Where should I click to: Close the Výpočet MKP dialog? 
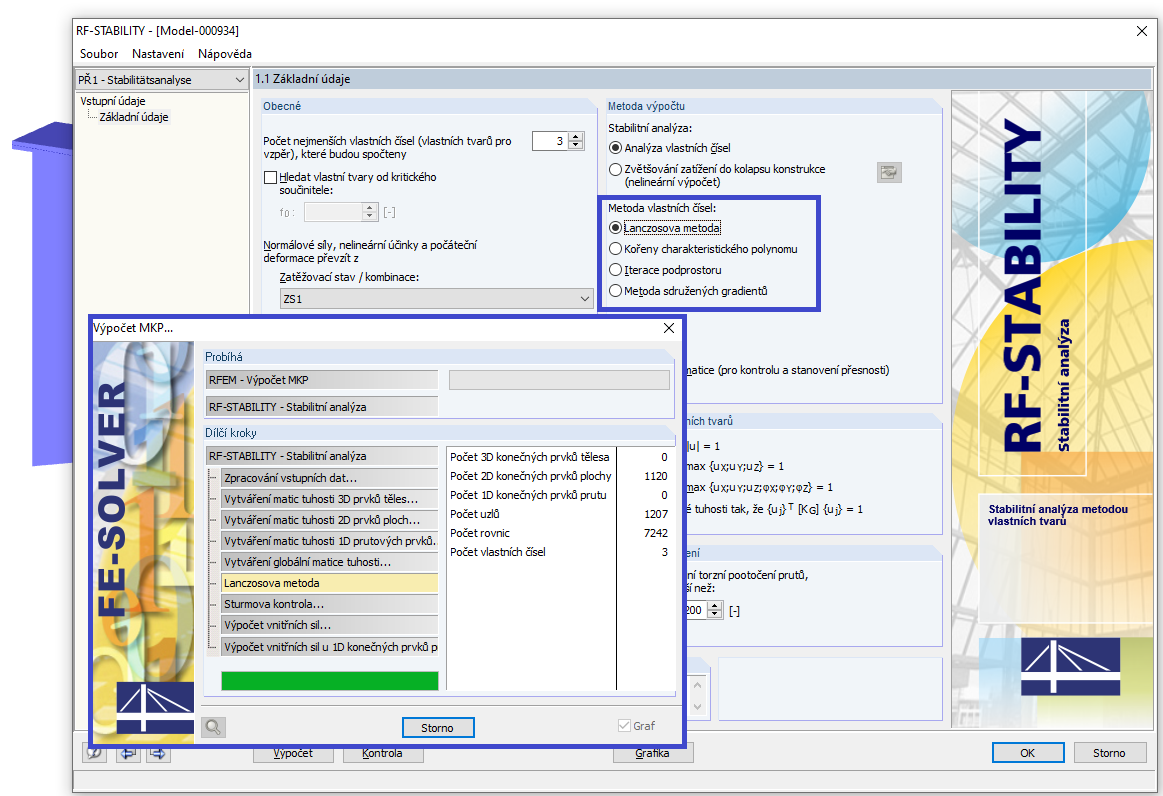[x=668, y=328]
